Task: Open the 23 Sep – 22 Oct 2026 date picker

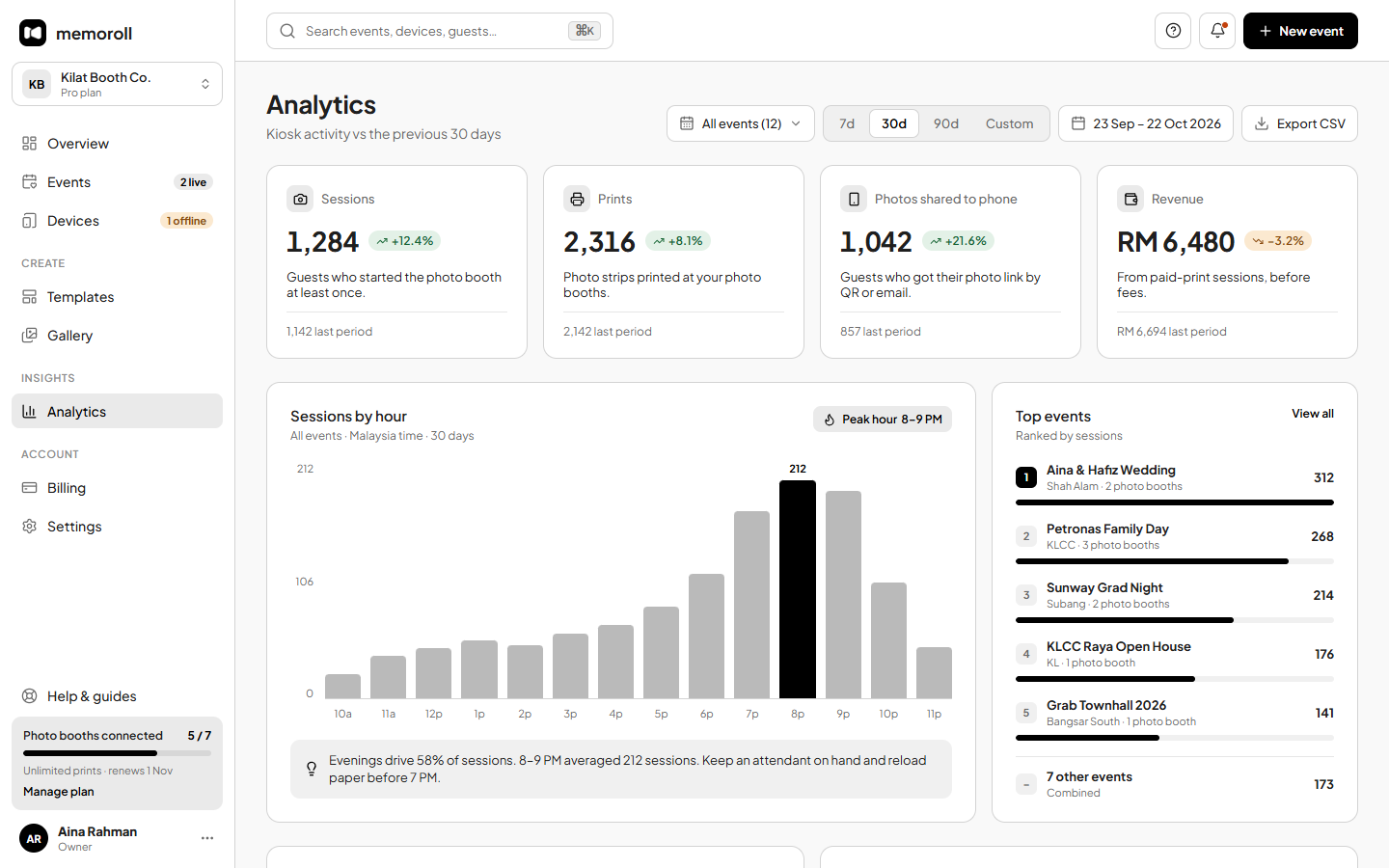Action: 1146,123
